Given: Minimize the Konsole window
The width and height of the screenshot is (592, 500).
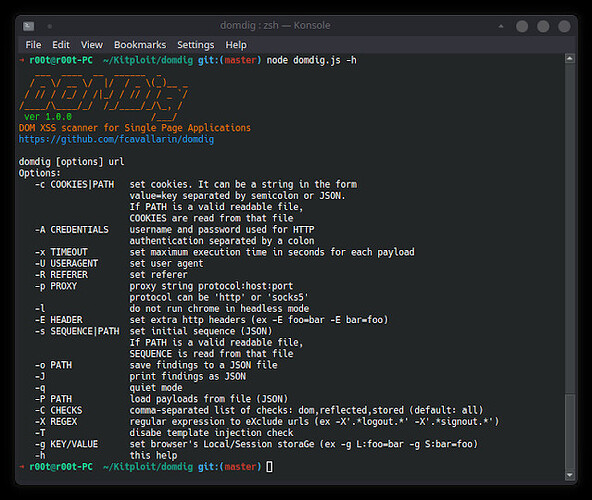Looking at the screenshot, I should (x=522, y=26).
